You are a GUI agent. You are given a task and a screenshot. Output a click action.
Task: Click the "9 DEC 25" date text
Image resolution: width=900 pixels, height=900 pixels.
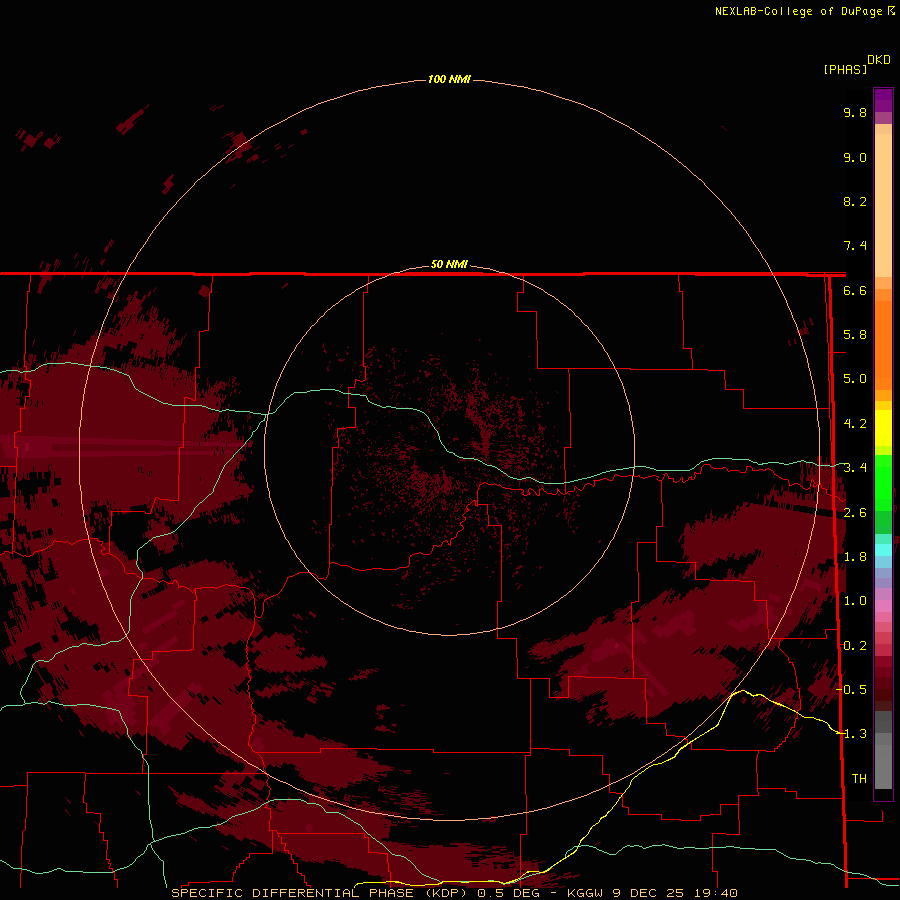click(648, 893)
